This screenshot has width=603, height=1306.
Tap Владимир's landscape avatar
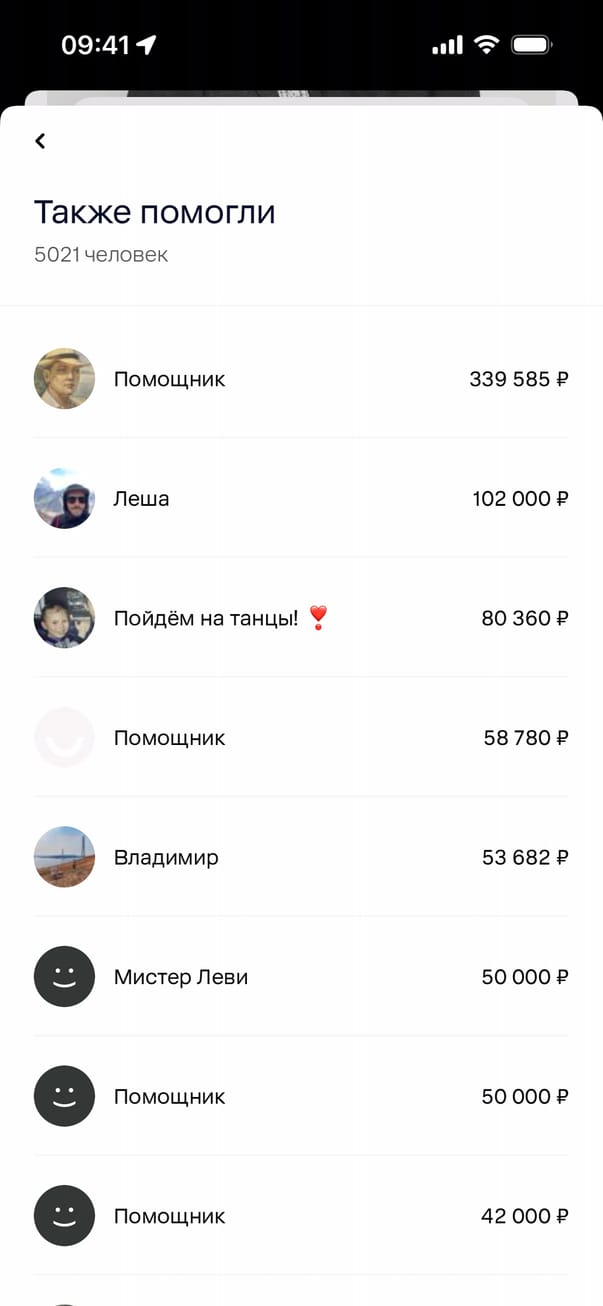[x=64, y=857]
